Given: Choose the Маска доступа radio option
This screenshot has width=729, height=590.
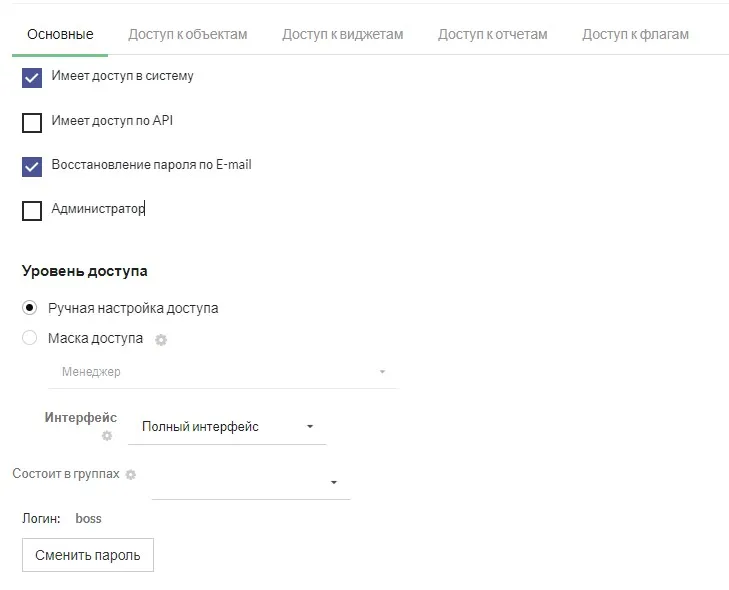Looking at the screenshot, I should point(30,339).
